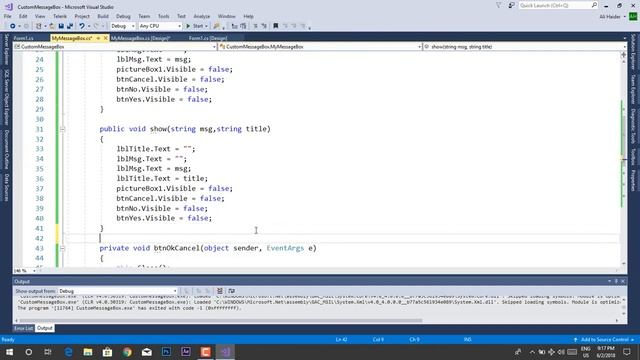Switch to the Form1.cs tab
The height and width of the screenshot is (360, 640).
(24, 38)
